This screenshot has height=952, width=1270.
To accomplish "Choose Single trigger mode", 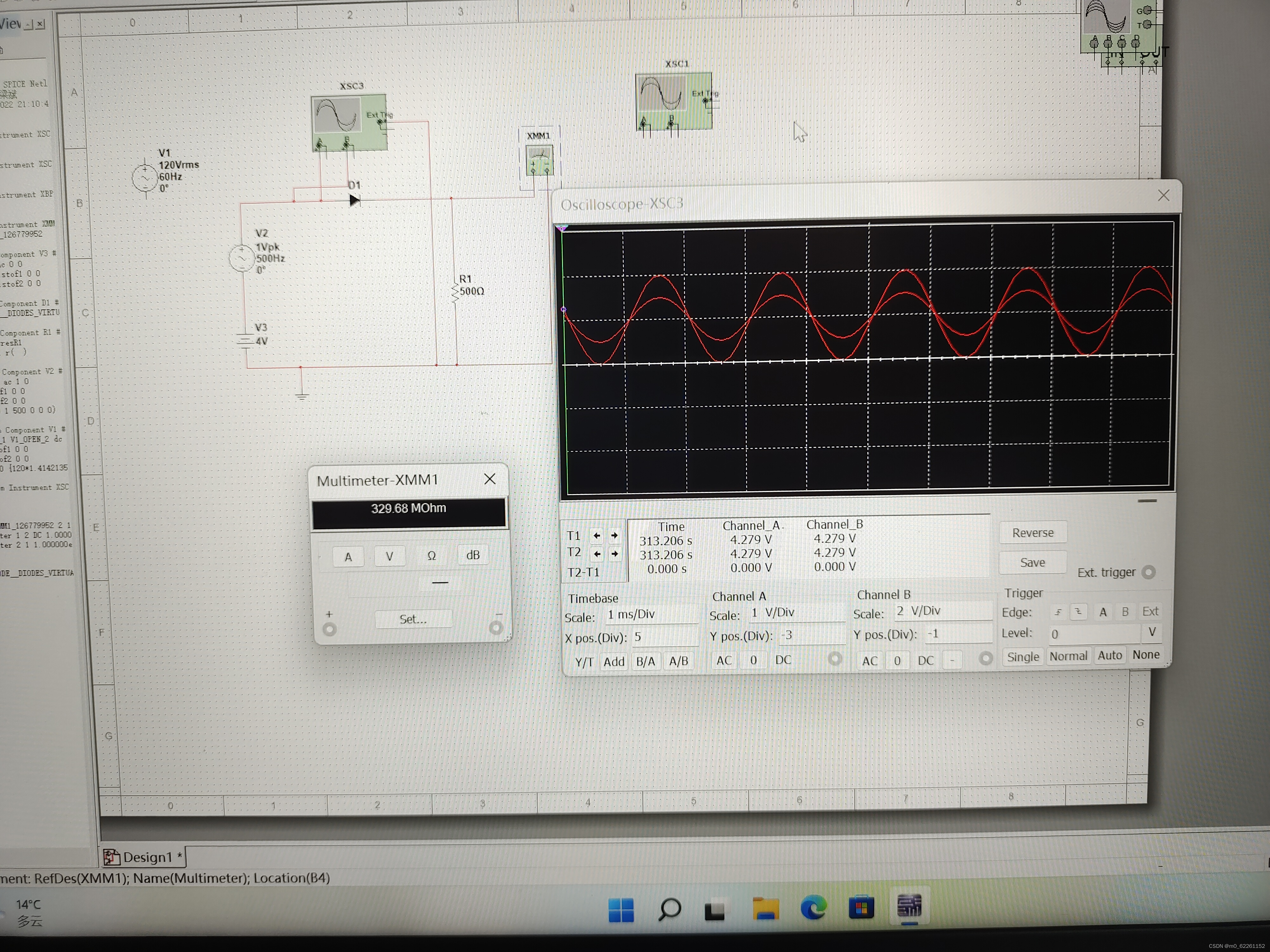I will [x=1023, y=657].
